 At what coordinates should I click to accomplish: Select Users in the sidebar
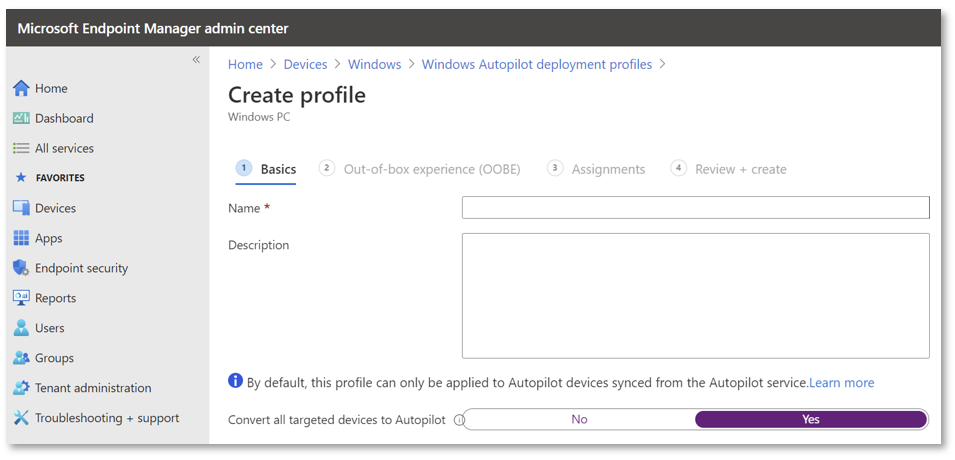49,328
